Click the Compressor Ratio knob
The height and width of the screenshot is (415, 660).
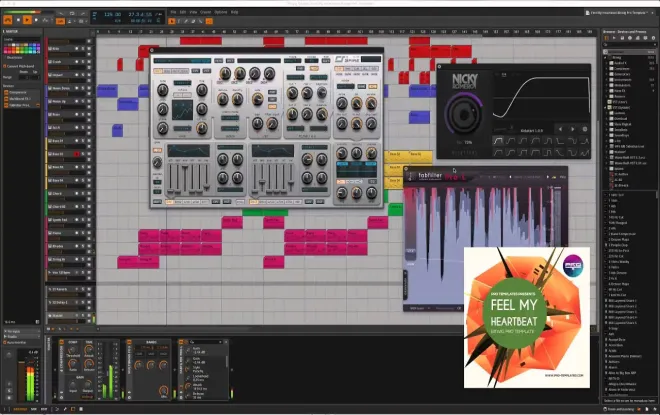72,364
